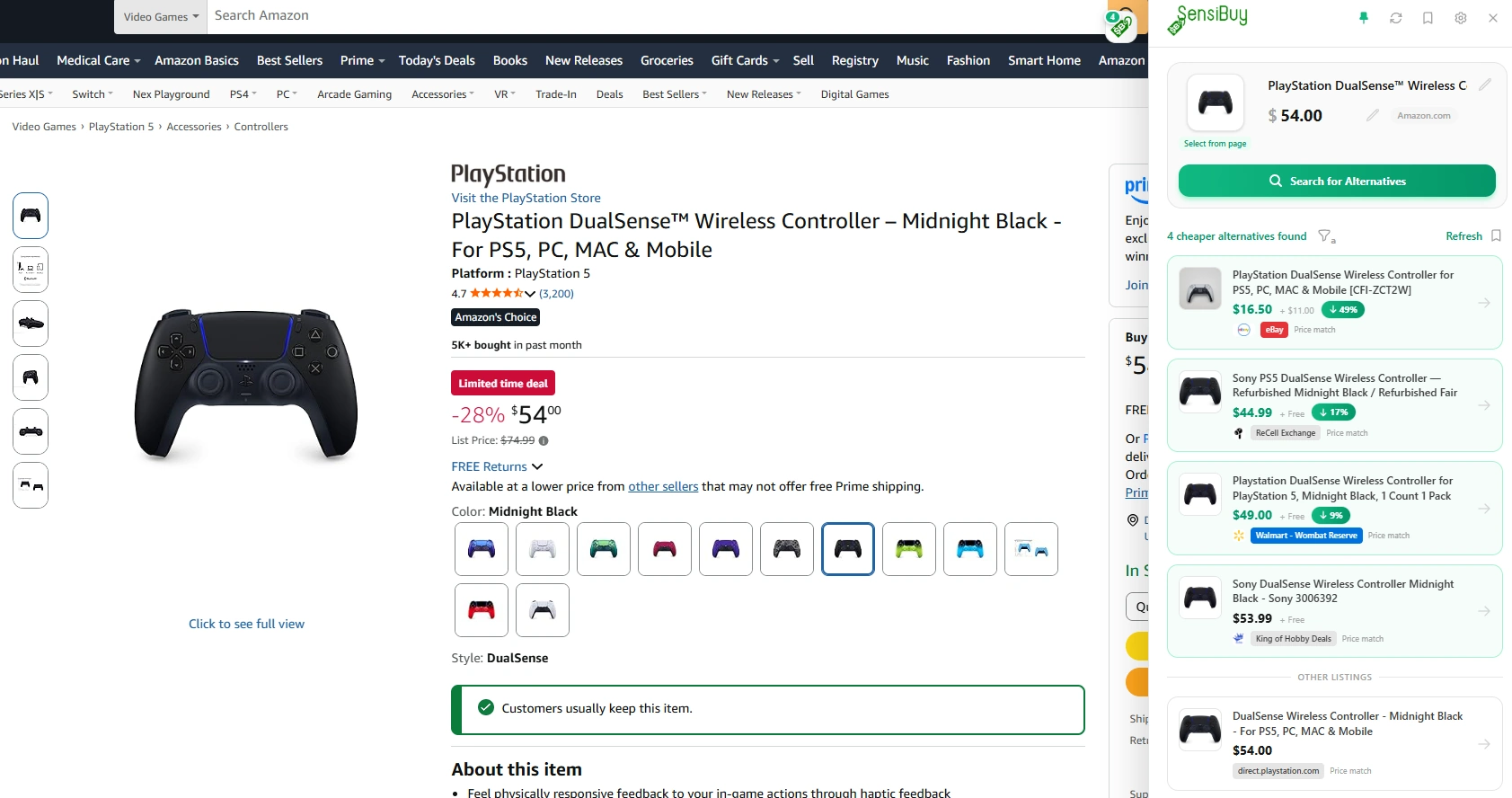Open arrow on the ReCell Exchange $44.99 listing
Viewport: 1512px width, 798px height.
pos(1484,405)
